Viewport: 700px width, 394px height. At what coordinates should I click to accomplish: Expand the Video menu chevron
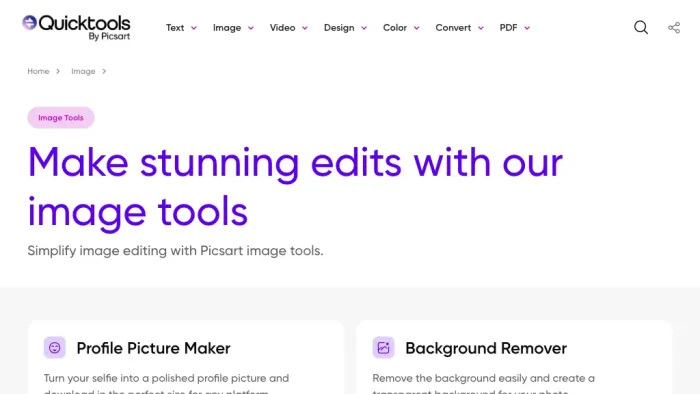coord(305,28)
